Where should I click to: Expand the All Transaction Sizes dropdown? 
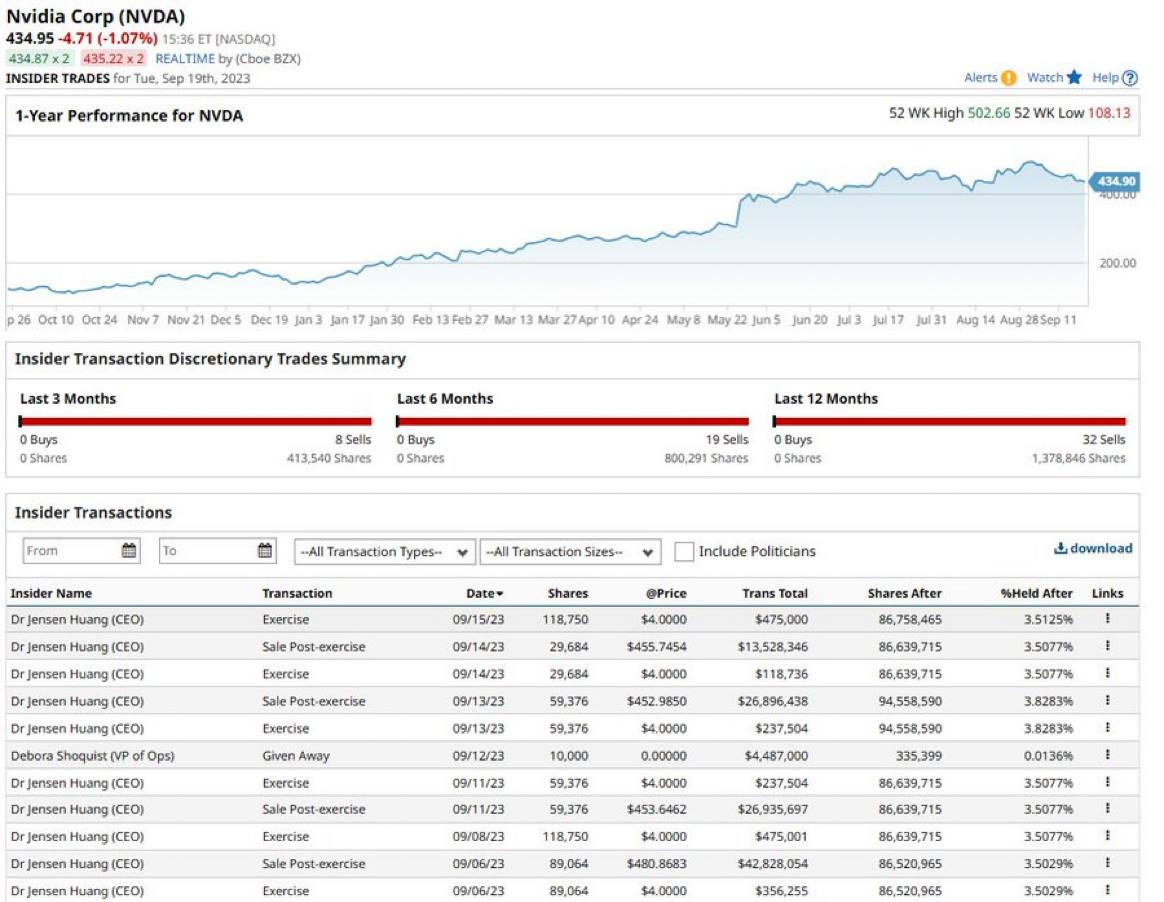pyautogui.click(x=570, y=552)
